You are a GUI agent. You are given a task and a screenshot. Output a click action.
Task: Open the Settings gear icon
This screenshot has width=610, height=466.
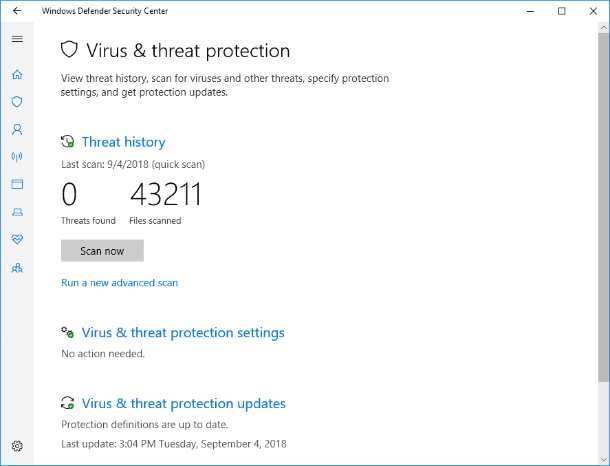(x=17, y=446)
